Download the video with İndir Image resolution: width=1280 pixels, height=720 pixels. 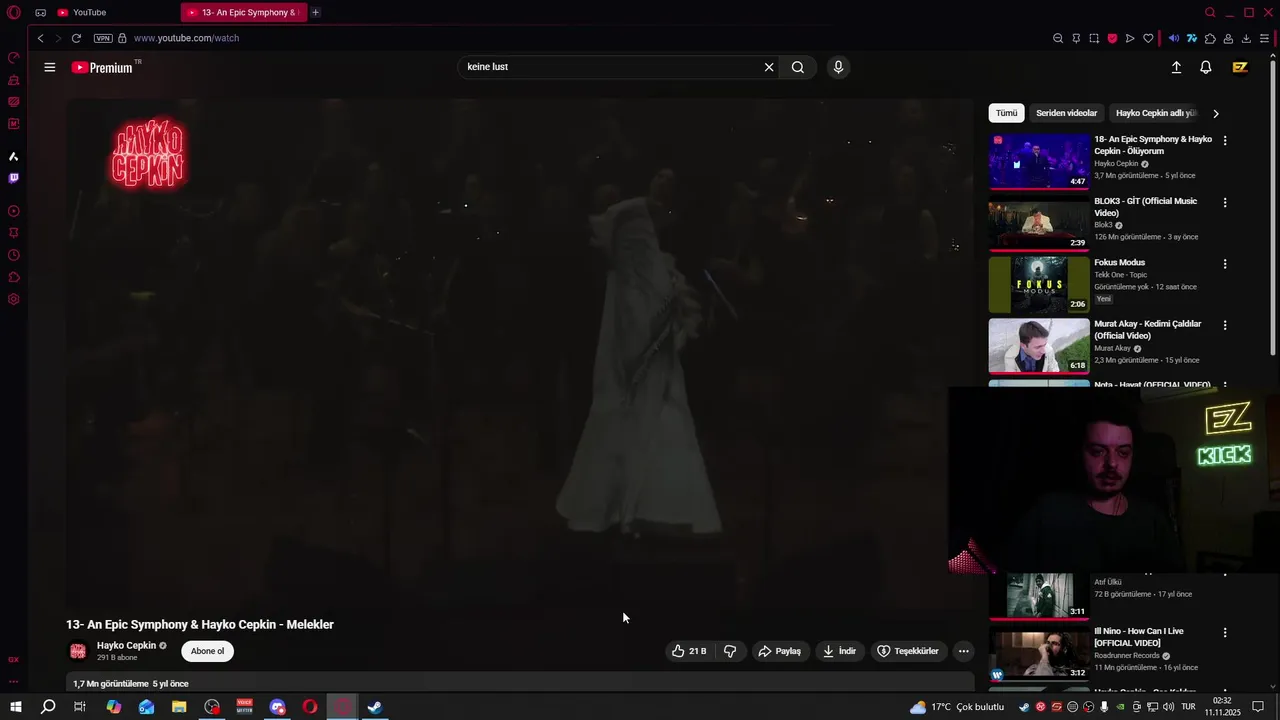[x=840, y=651]
